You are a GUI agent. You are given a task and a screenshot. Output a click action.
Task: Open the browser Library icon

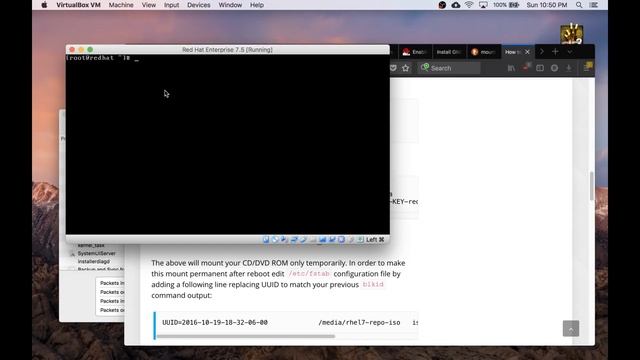point(511,68)
